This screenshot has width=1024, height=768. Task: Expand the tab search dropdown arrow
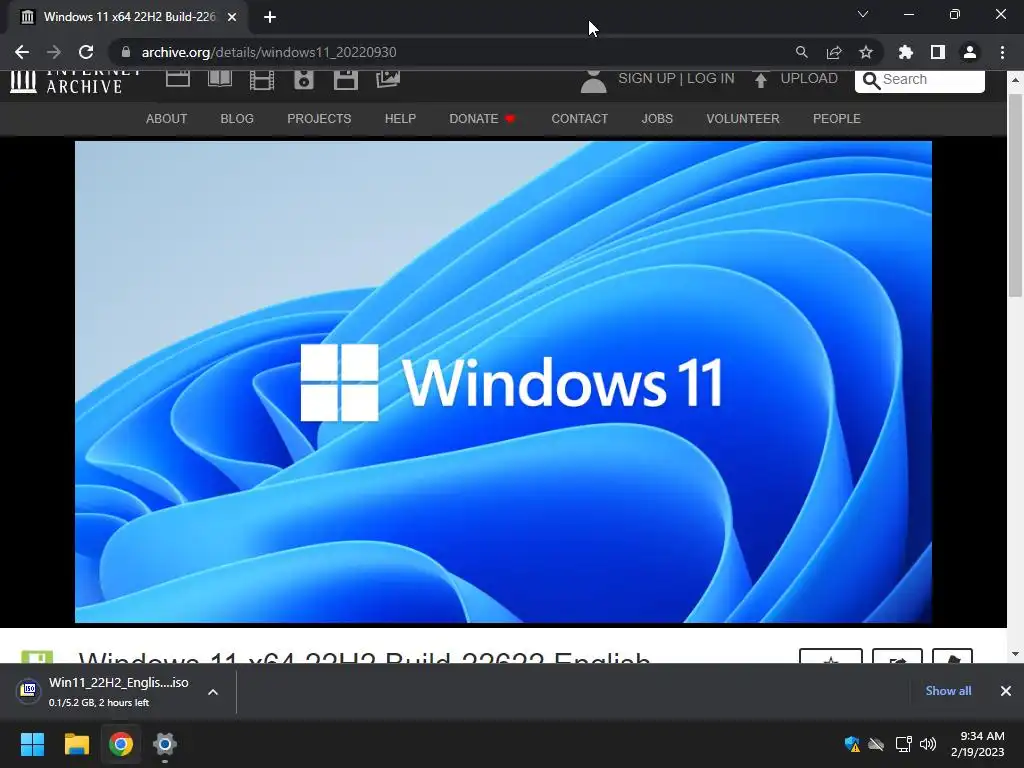point(863,14)
